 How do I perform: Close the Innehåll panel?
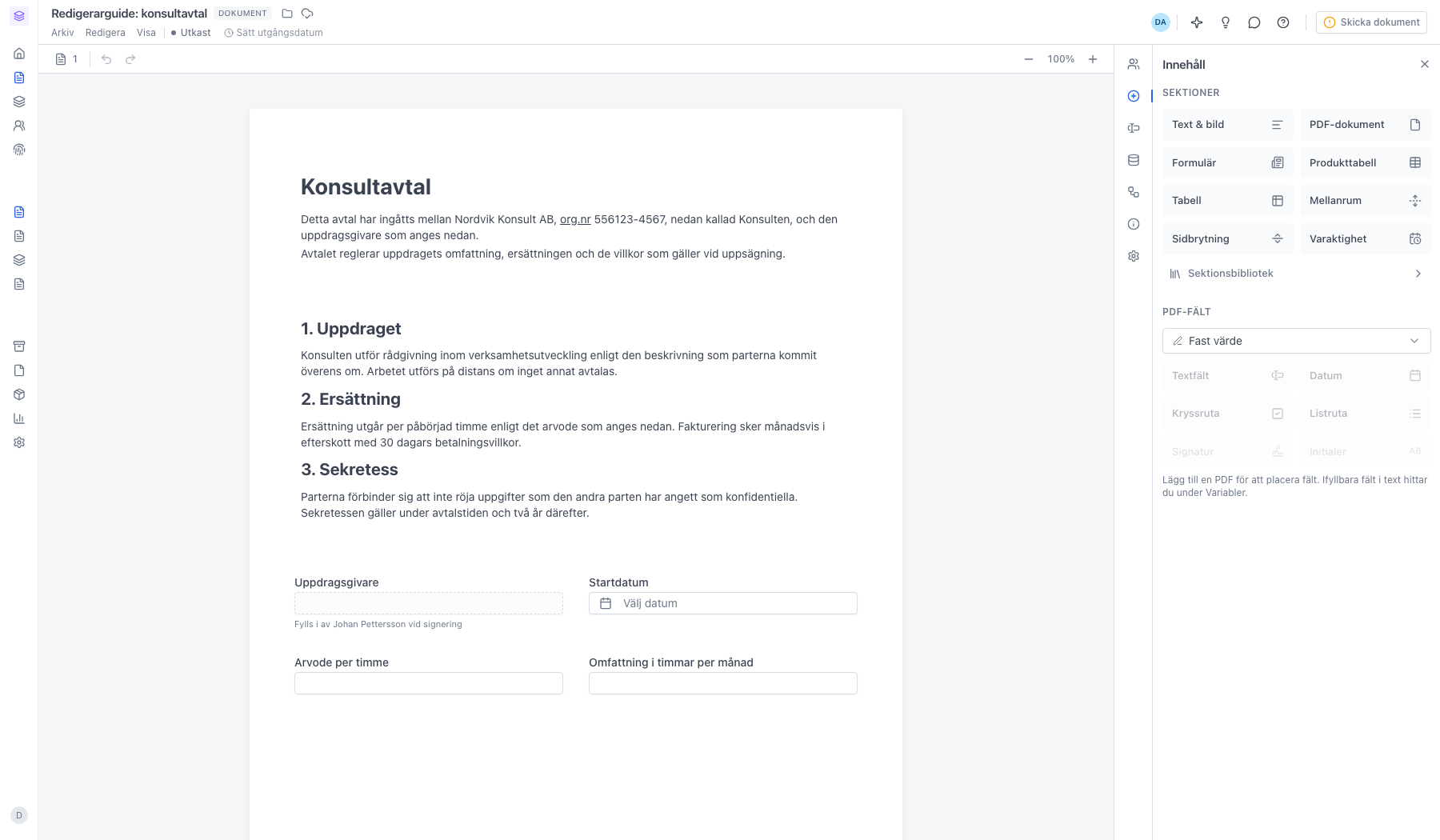click(x=1425, y=64)
